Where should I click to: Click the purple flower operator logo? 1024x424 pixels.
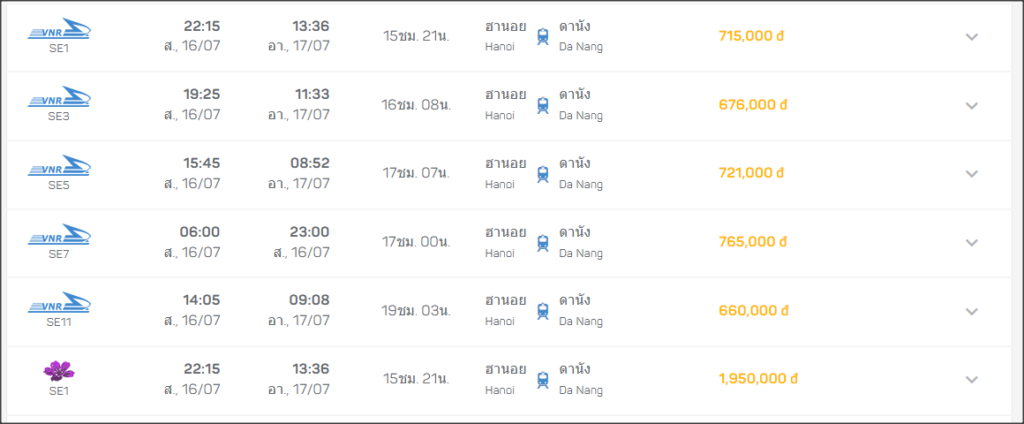click(59, 371)
